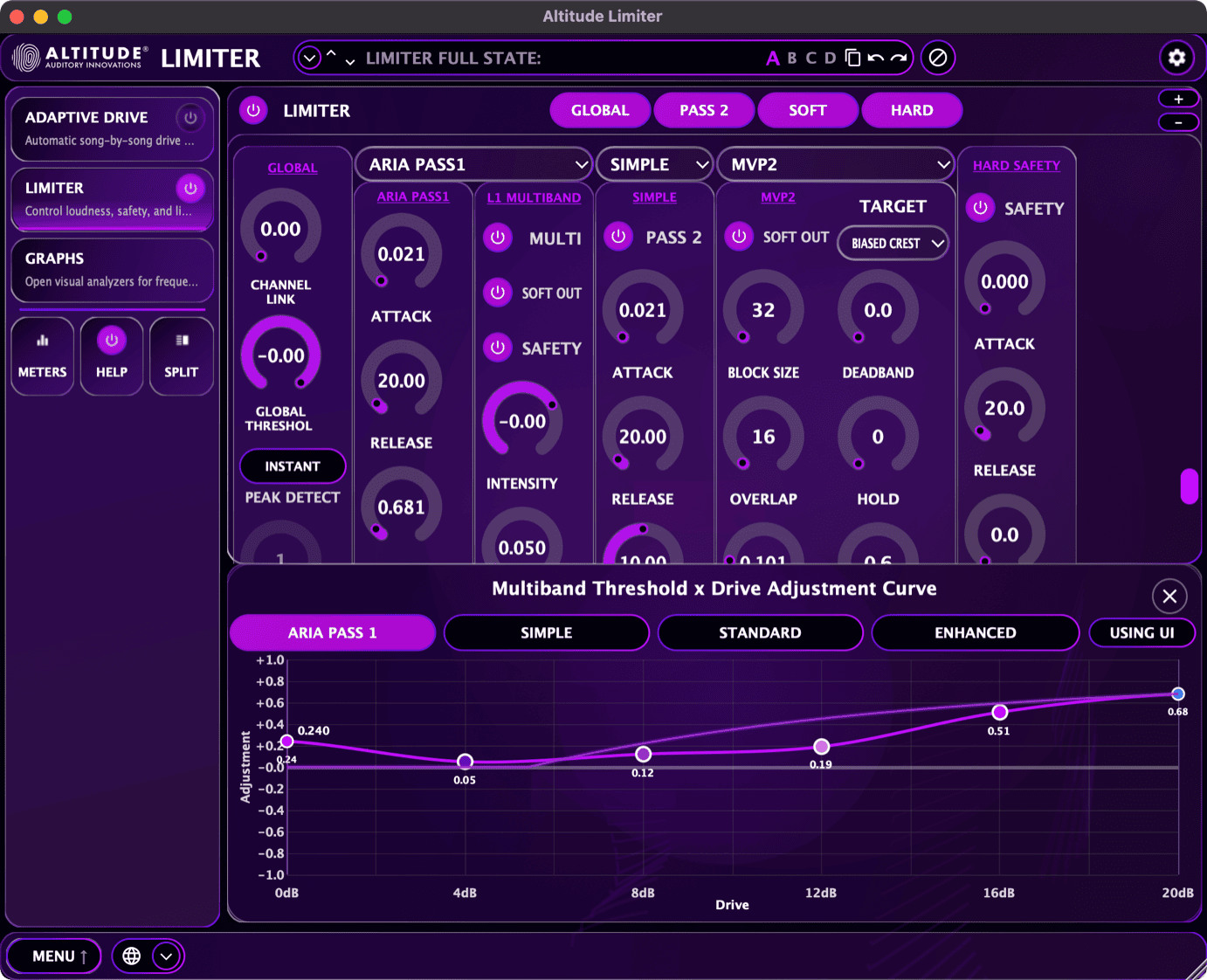Click the ARIA PASS1 section link

point(413,197)
